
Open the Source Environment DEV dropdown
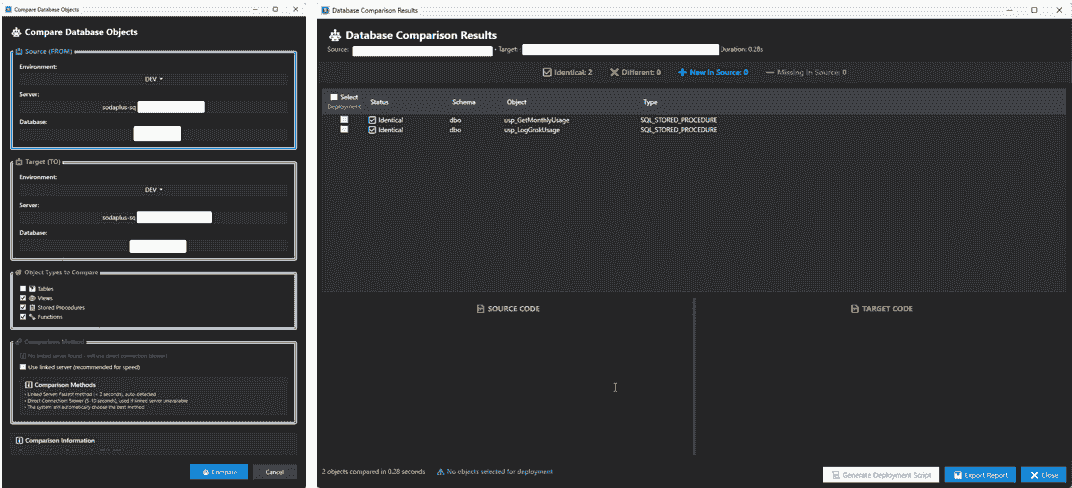(x=153, y=78)
